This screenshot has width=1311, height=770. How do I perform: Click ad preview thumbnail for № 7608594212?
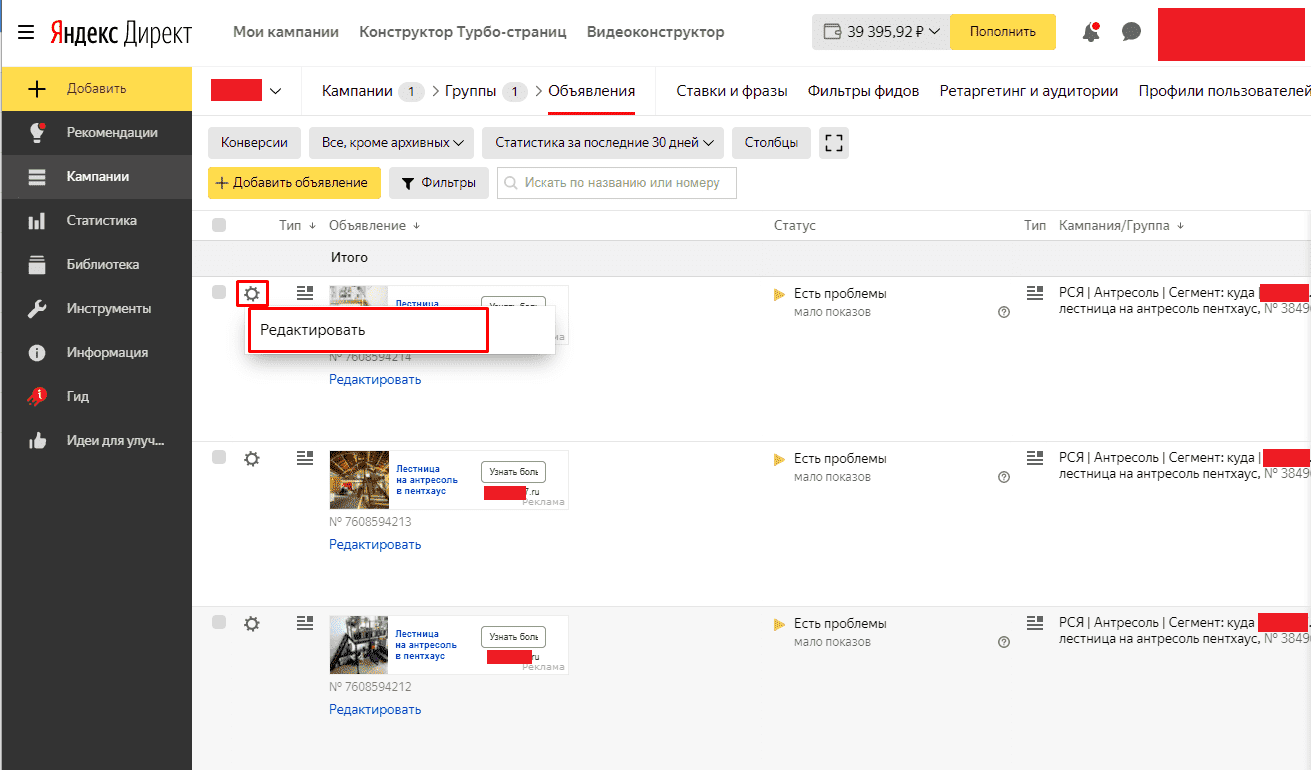pos(359,645)
